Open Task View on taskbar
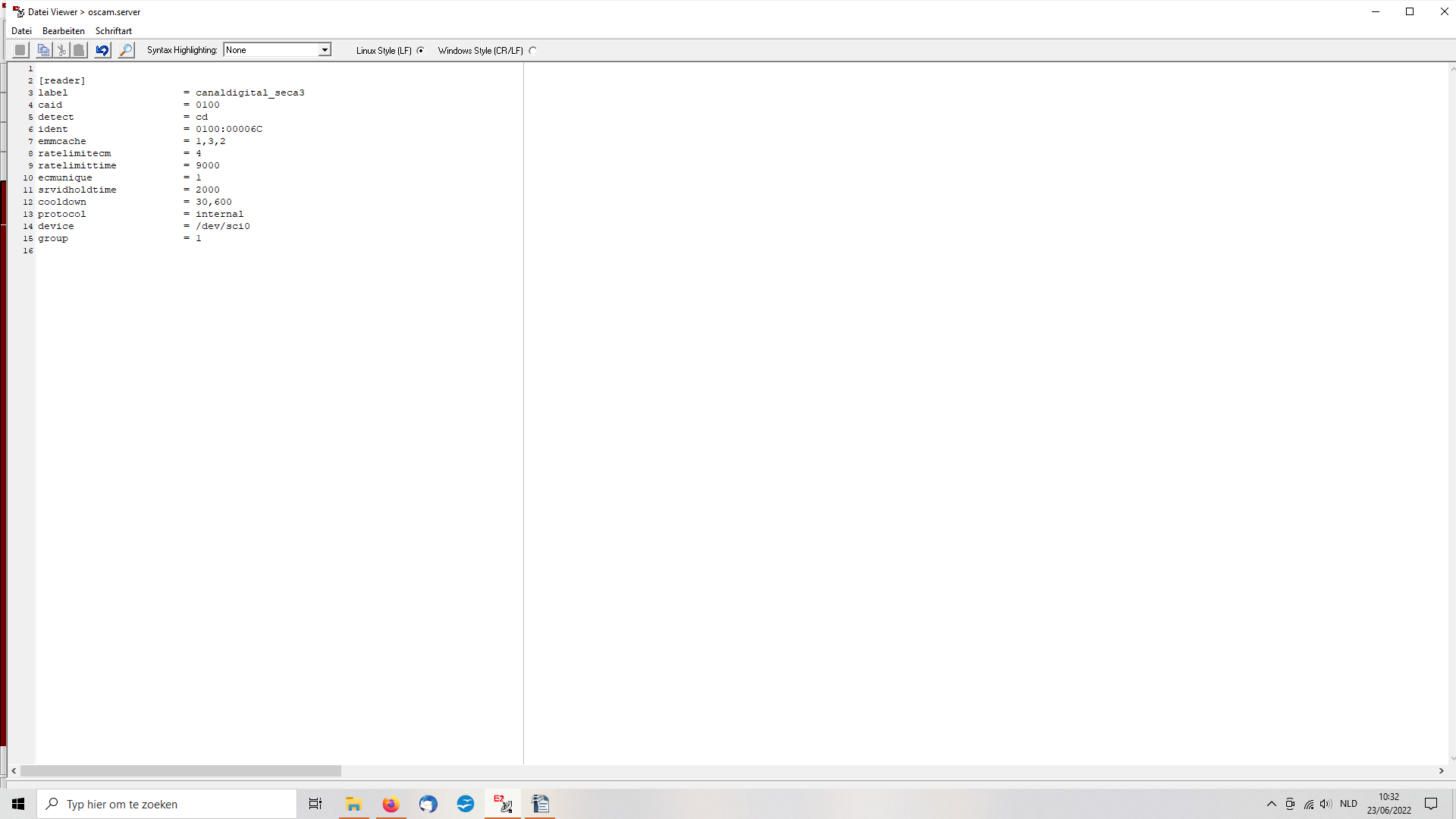Viewport: 1456px width, 819px height. [x=315, y=804]
